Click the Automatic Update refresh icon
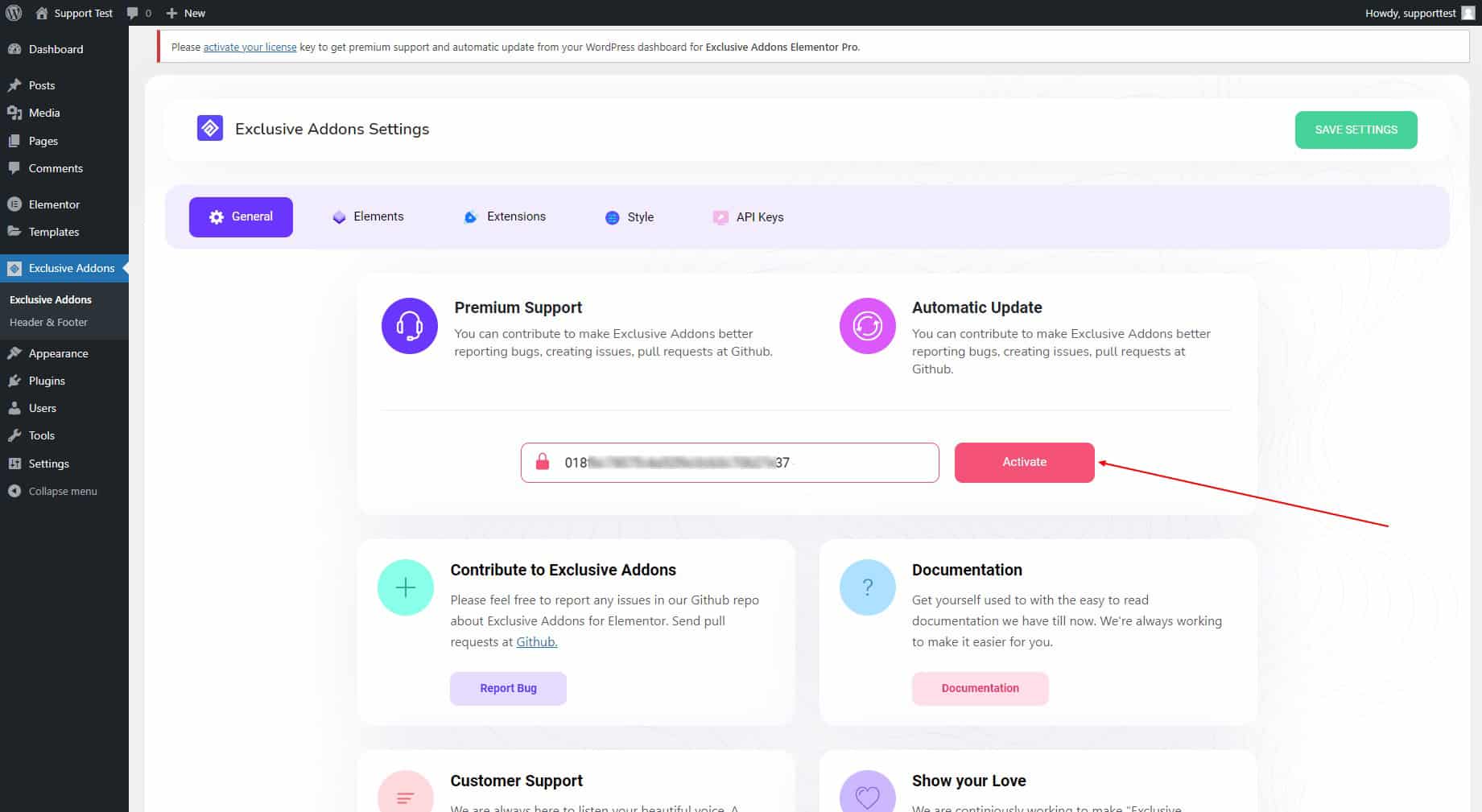The width and height of the screenshot is (1482, 812). click(x=868, y=326)
